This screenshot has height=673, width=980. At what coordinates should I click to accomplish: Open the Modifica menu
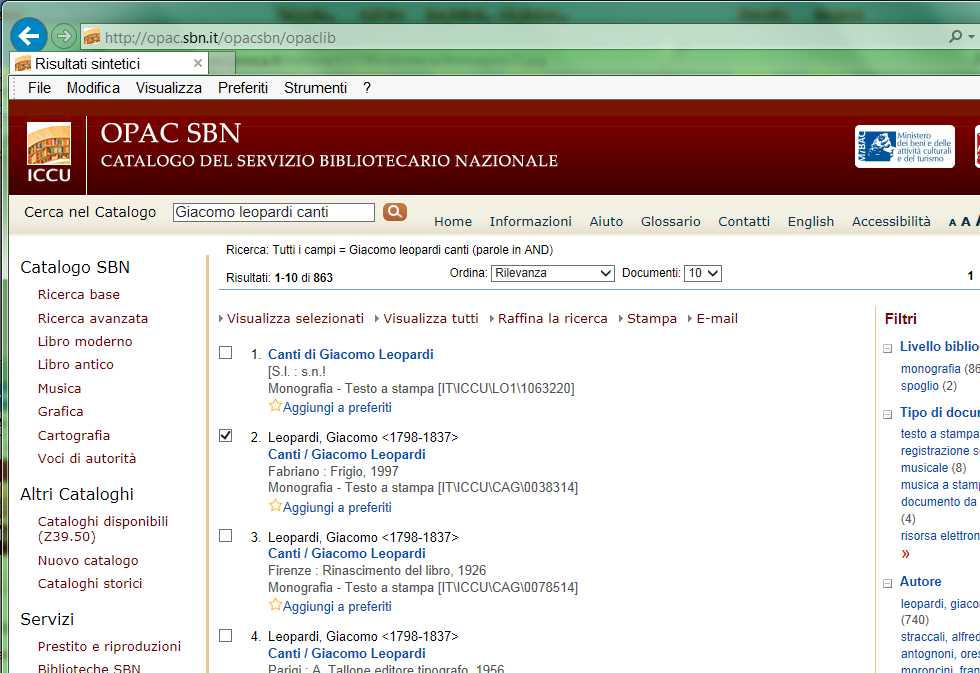click(x=93, y=88)
